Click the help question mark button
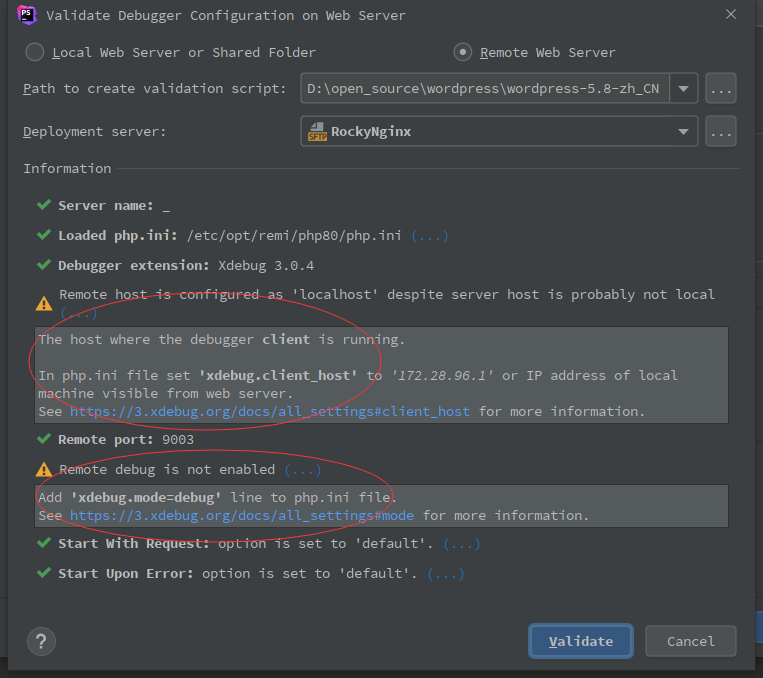 point(41,641)
